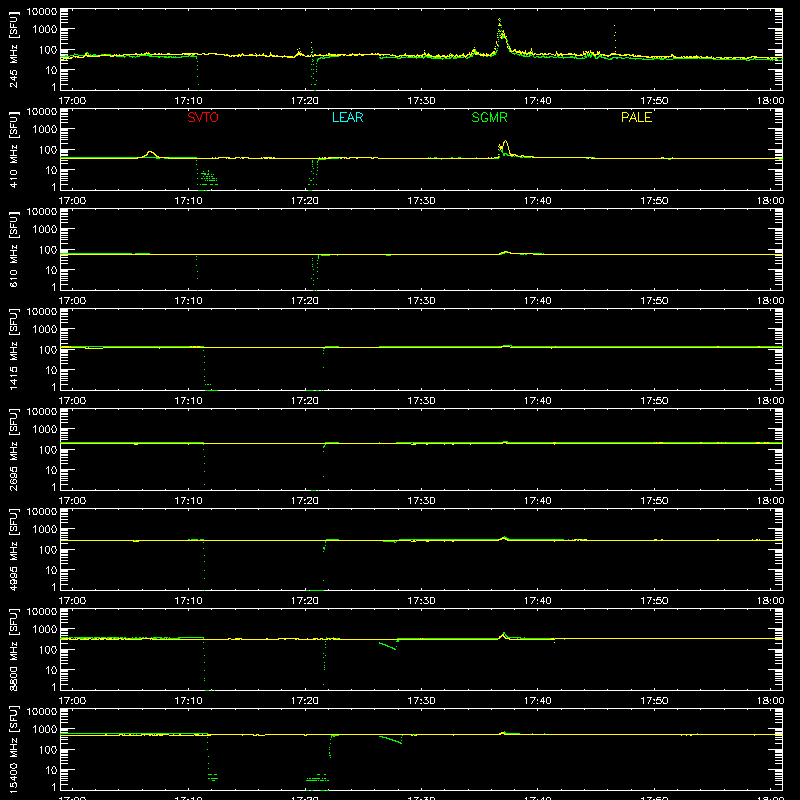
Task: Click green dropout cluster near 17:21 in 15400 MHz panel
Action: click(317, 779)
